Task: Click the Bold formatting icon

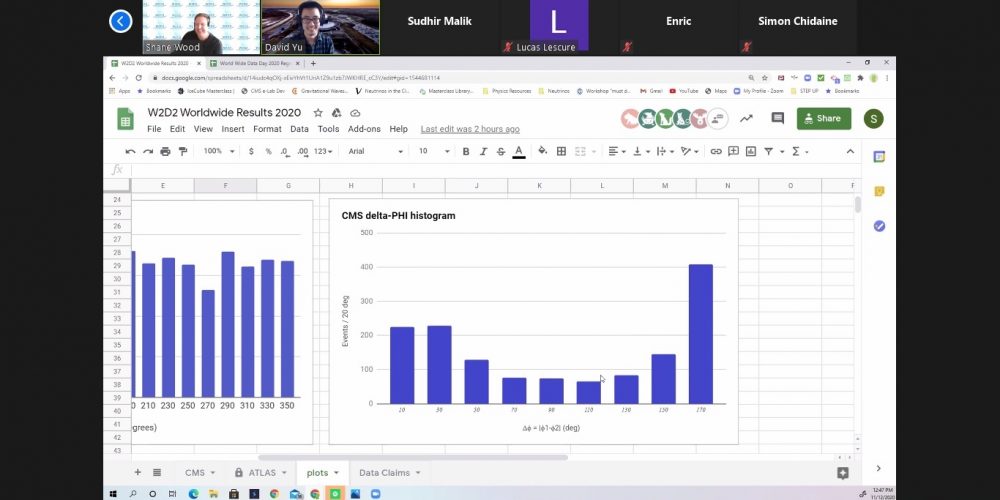Action: 466,151
